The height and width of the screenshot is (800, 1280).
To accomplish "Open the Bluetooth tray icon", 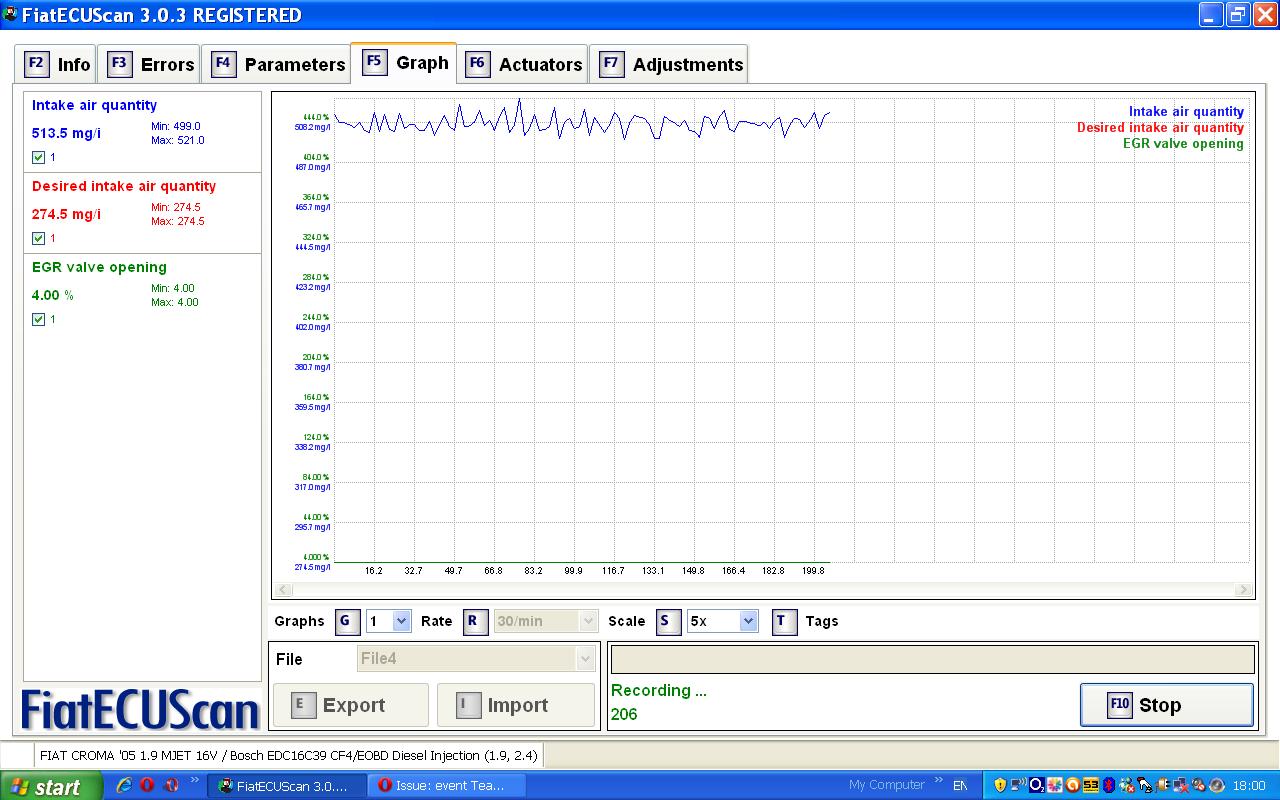I will (x=1109, y=785).
